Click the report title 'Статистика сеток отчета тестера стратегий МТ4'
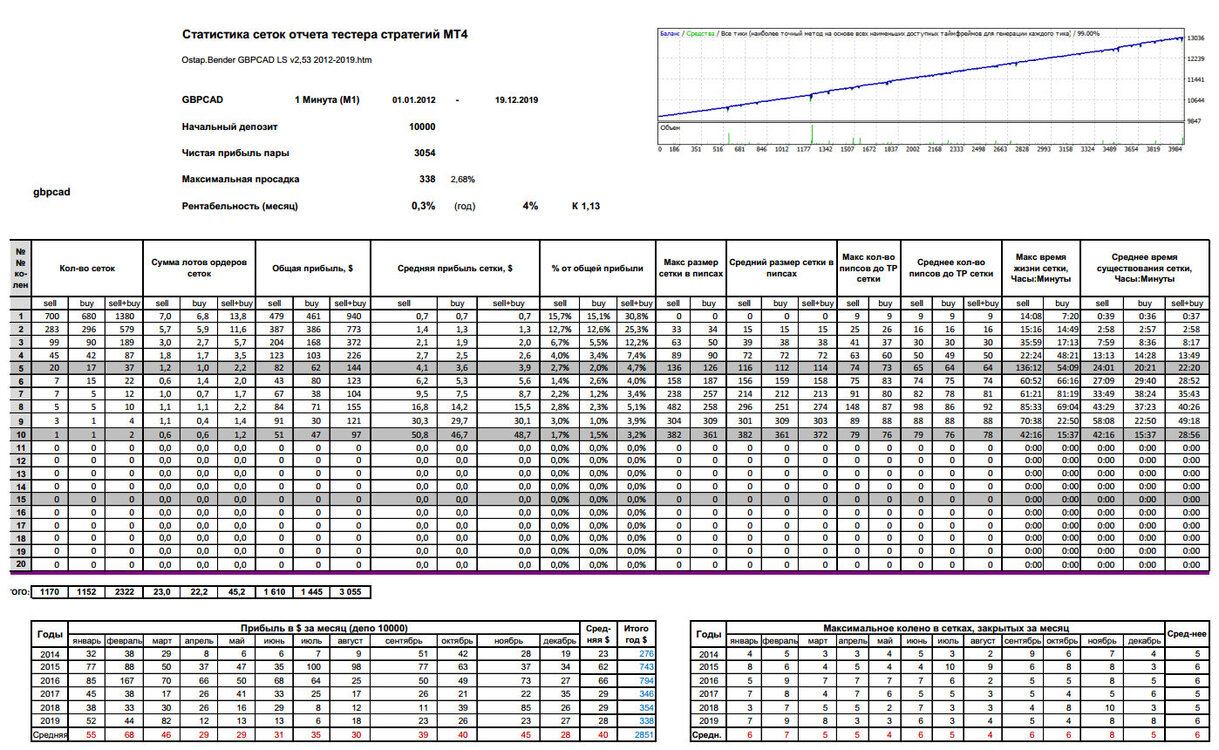The height and width of the screenshot is (750, 1219). point(325,35)
